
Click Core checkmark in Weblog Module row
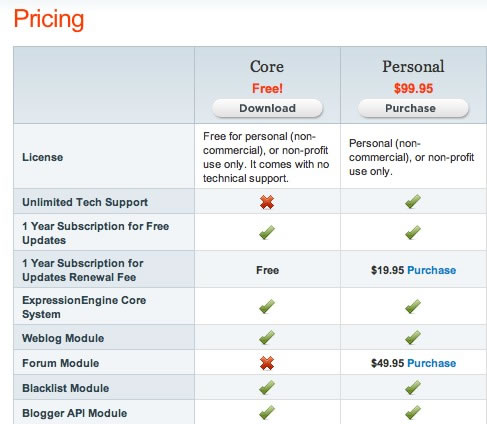(267, 337)
